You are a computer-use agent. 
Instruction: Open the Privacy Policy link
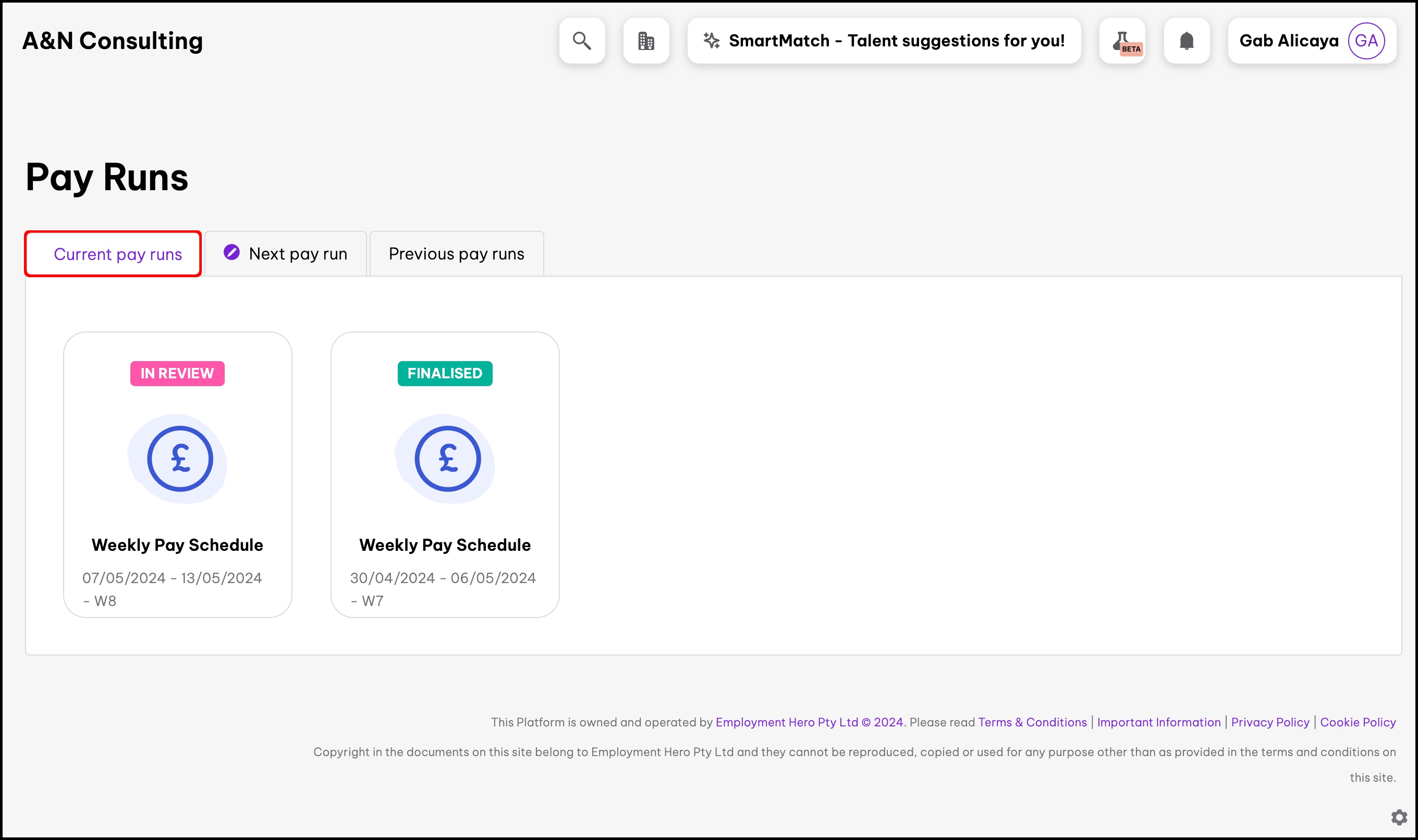(x=1269, y=722)
